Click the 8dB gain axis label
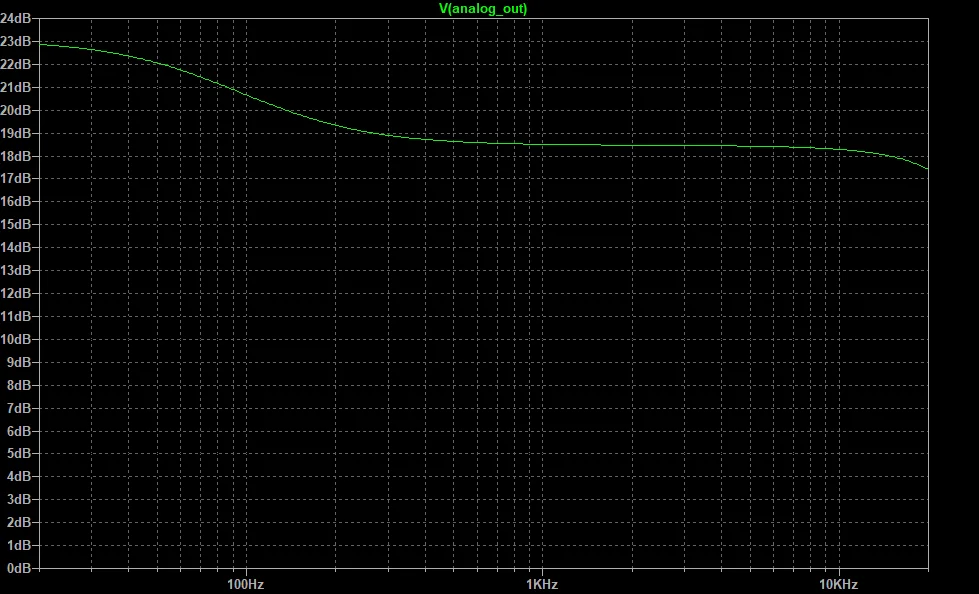The width and height of the screenshot is (979, 594). [19, 385]
